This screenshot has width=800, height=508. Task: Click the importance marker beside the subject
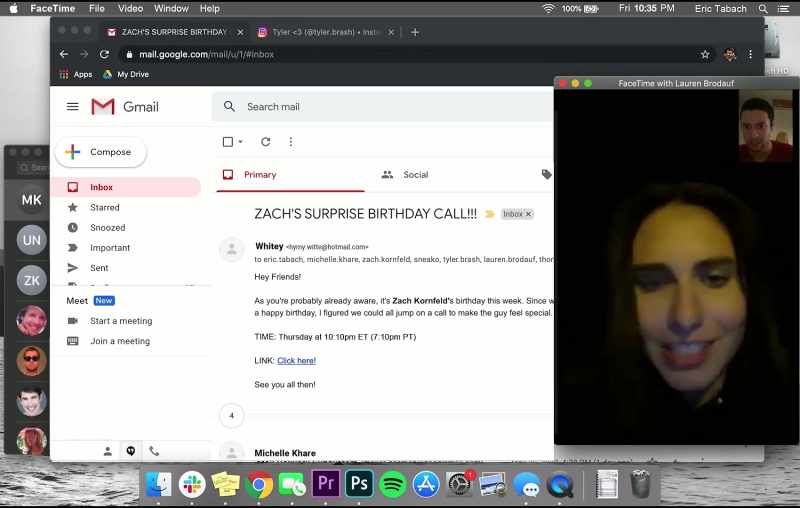pyautogui.click(x=490, y=214)
